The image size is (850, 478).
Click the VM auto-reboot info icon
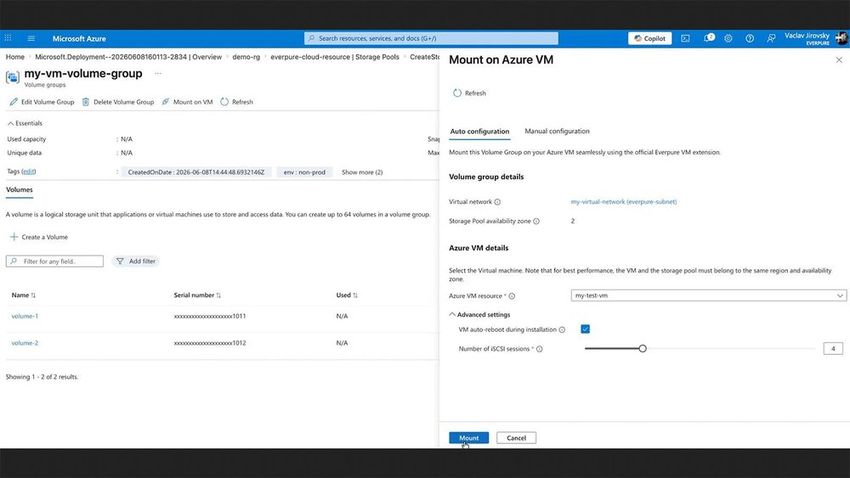coord(562,330)
